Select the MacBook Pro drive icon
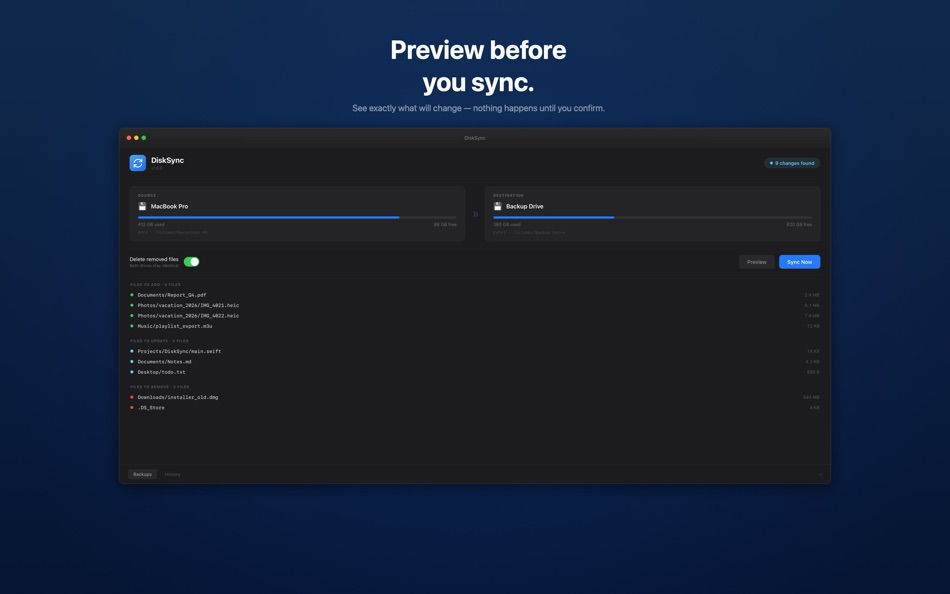The image size is (950, 594). [140, 205]
